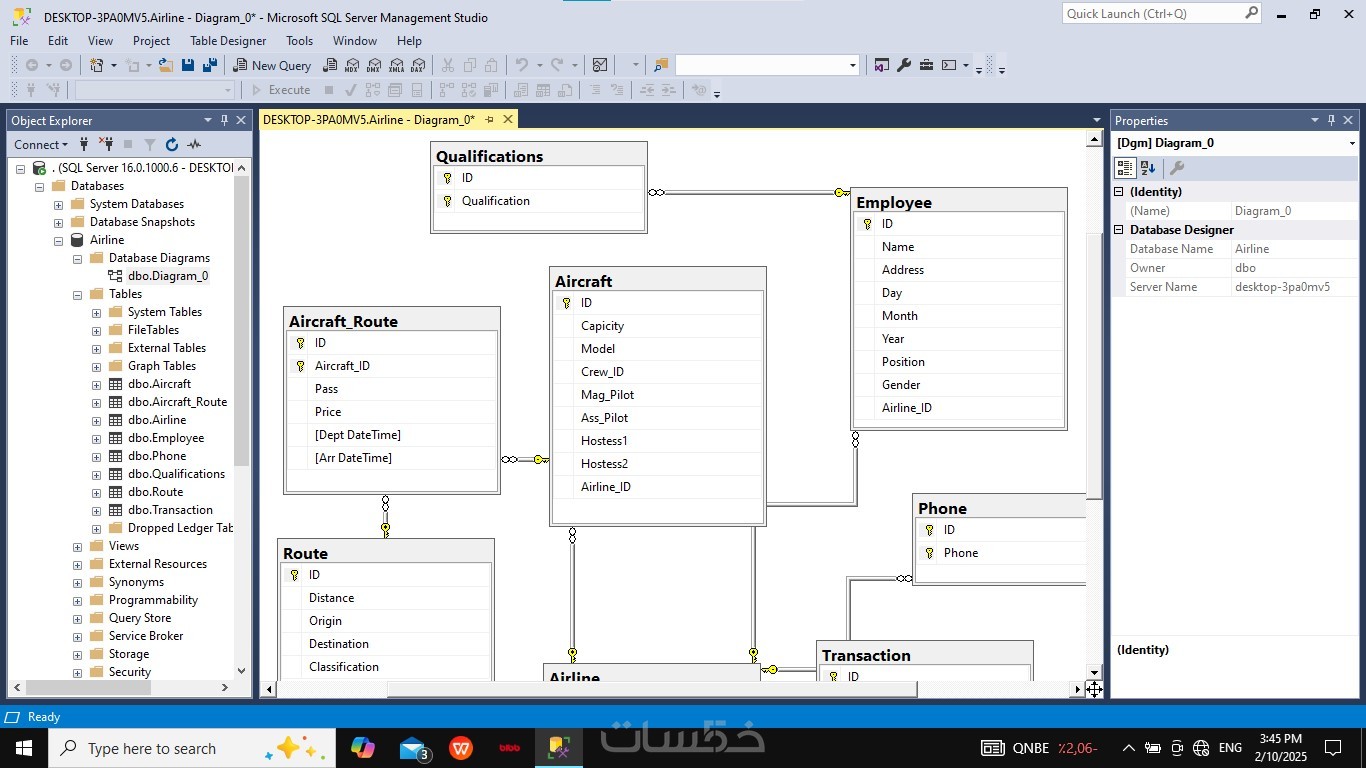
Task: Click the Save icon in main toolbar
Action: (188, 65)
